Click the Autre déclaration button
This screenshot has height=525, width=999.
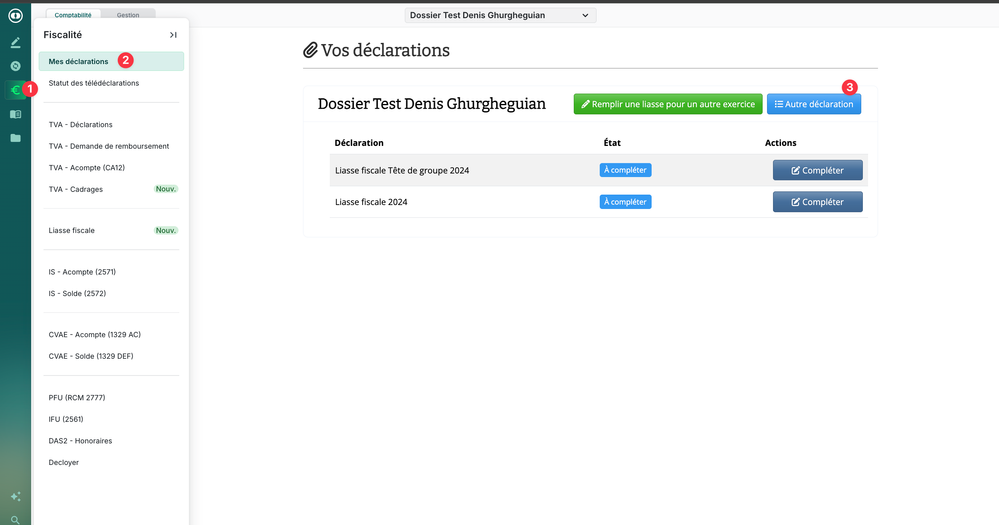[x=813, y=104]
